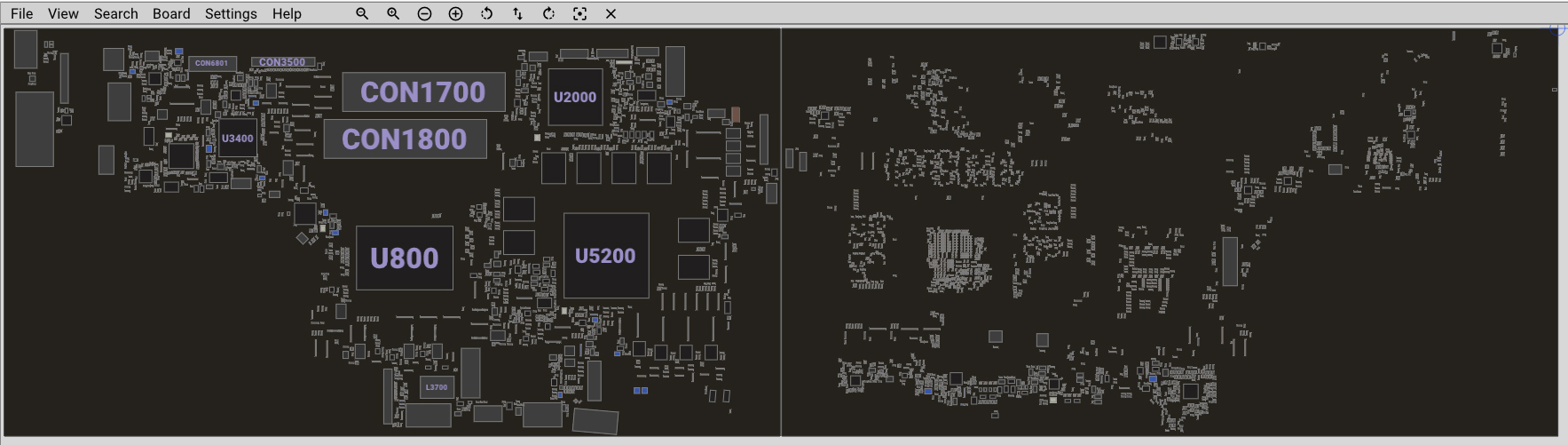Rotate the board counter-clockwise
This screenshot has width=1568, height=445.
coord(486,13)
